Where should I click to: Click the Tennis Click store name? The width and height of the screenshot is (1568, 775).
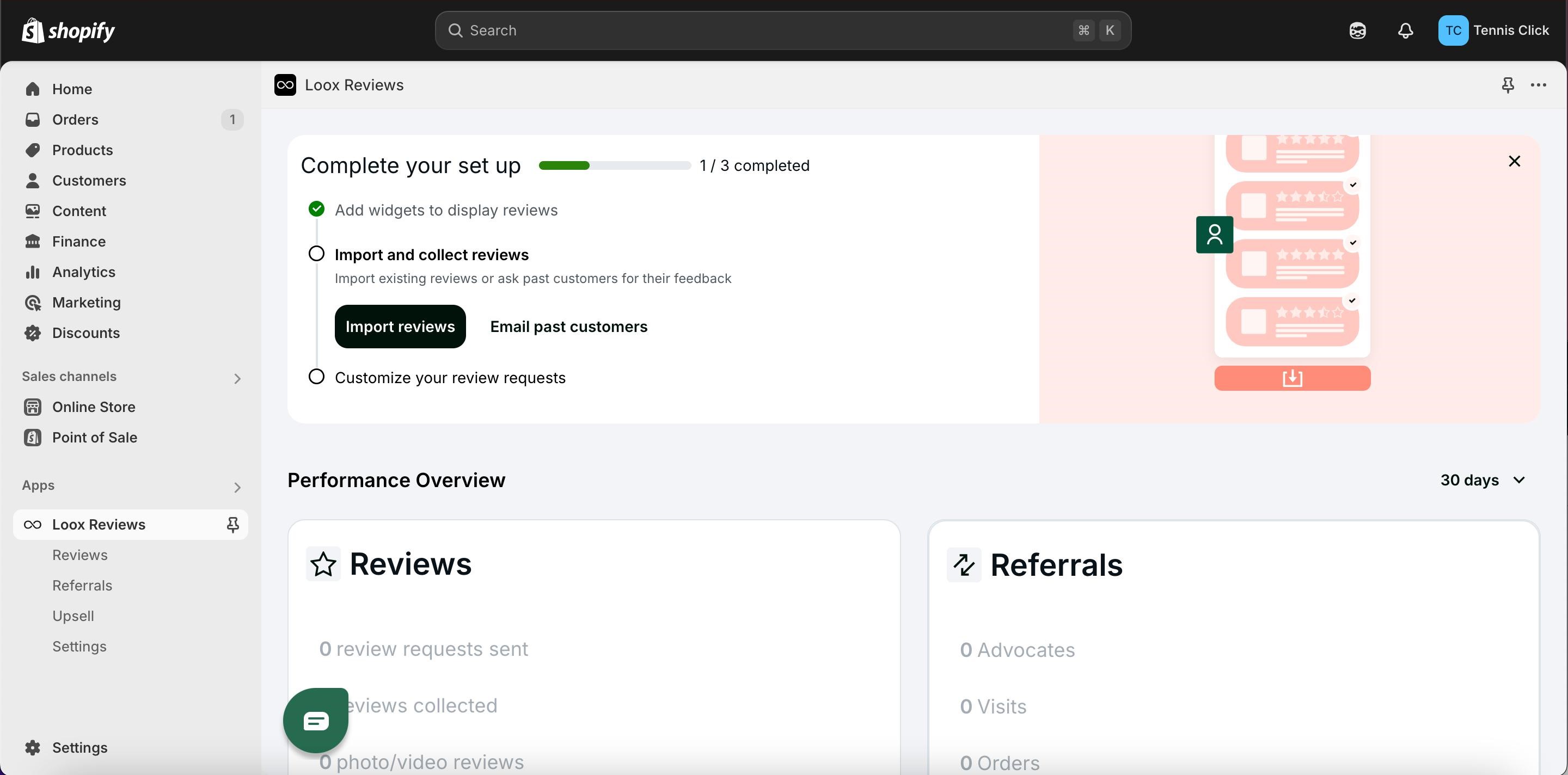[1511, 30]
